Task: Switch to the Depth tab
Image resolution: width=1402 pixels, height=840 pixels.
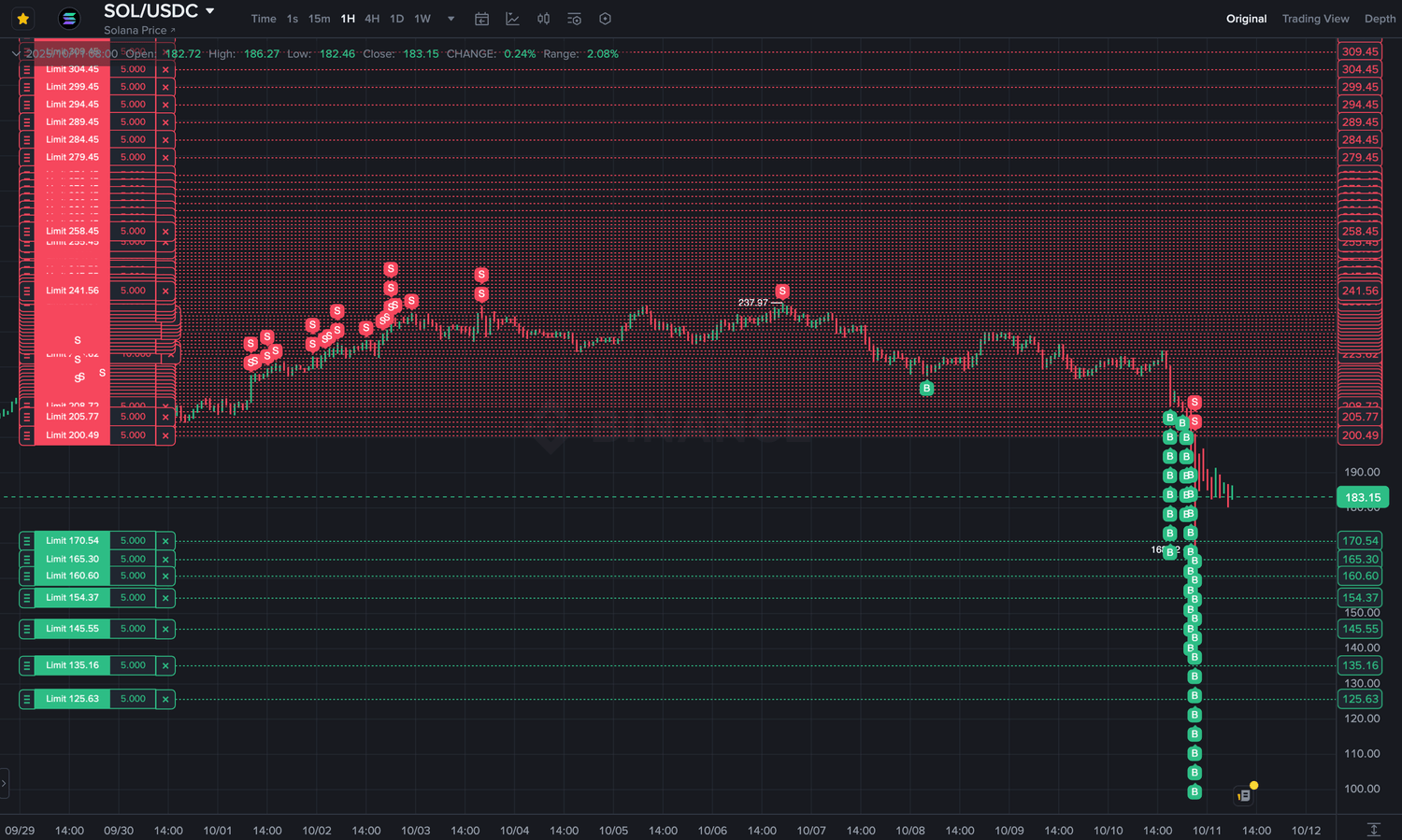Action: tap(1380, 19)
